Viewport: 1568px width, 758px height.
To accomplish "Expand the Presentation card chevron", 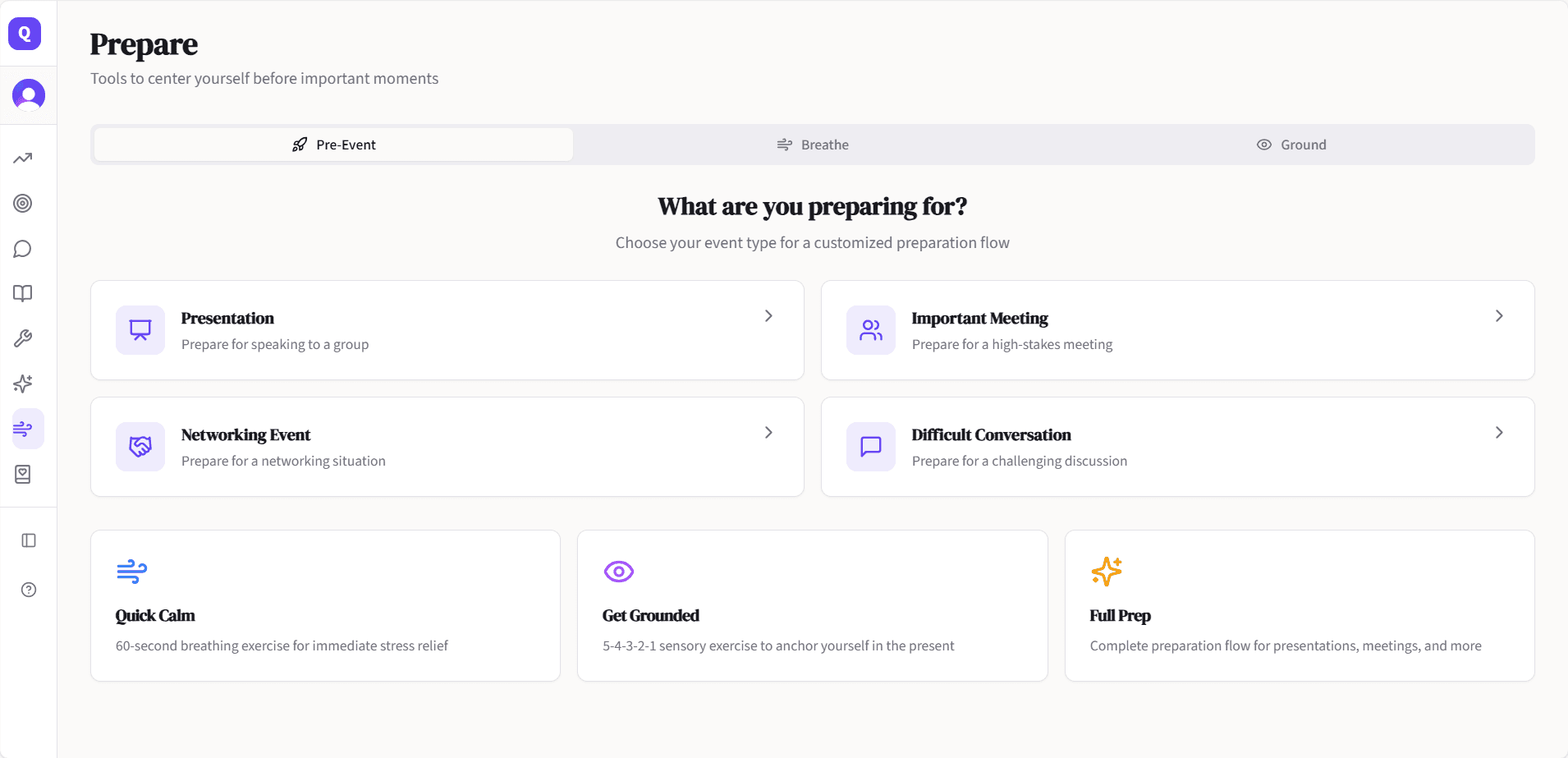I will click(768, 316).
